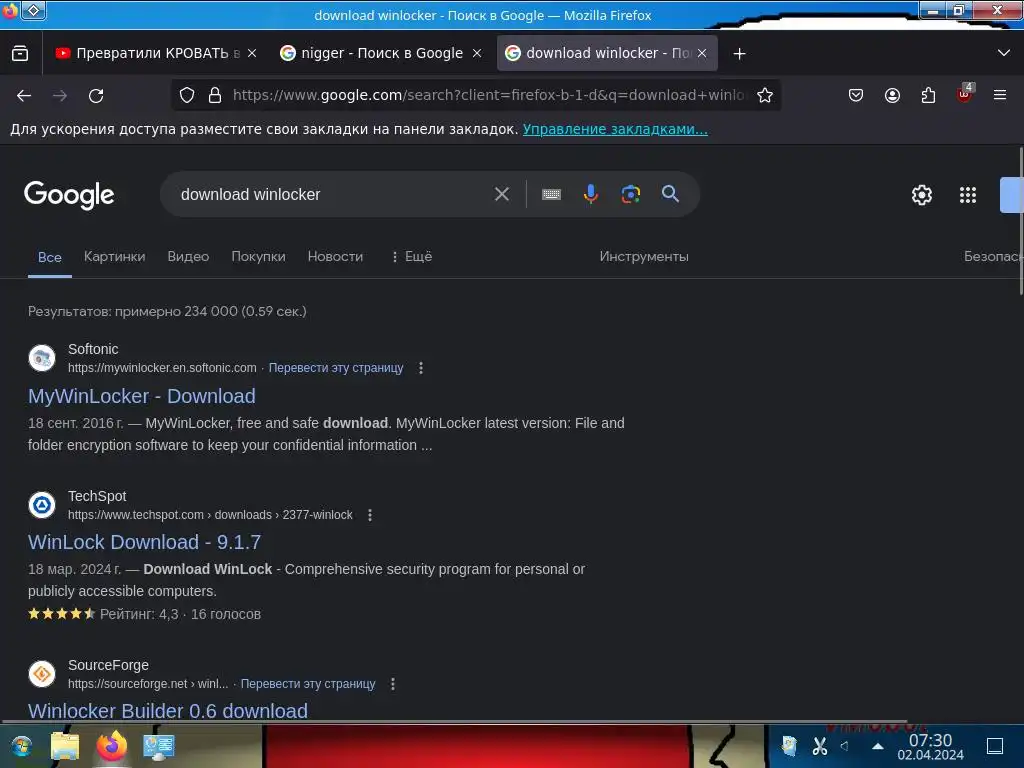Start voice search with microphone
This screenshot has height=768, width=1024.
(x=591, y=194)
